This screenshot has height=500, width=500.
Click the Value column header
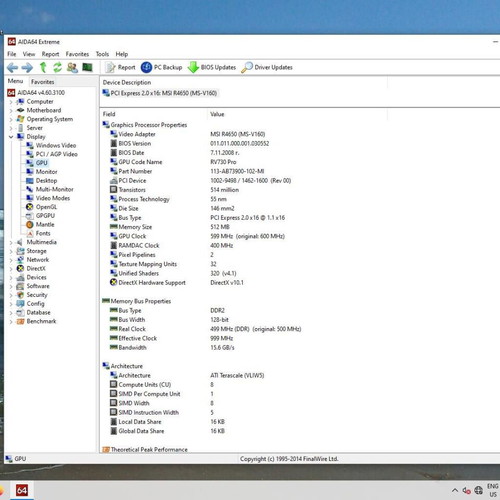pyautogui.click(x=217, y=114)
